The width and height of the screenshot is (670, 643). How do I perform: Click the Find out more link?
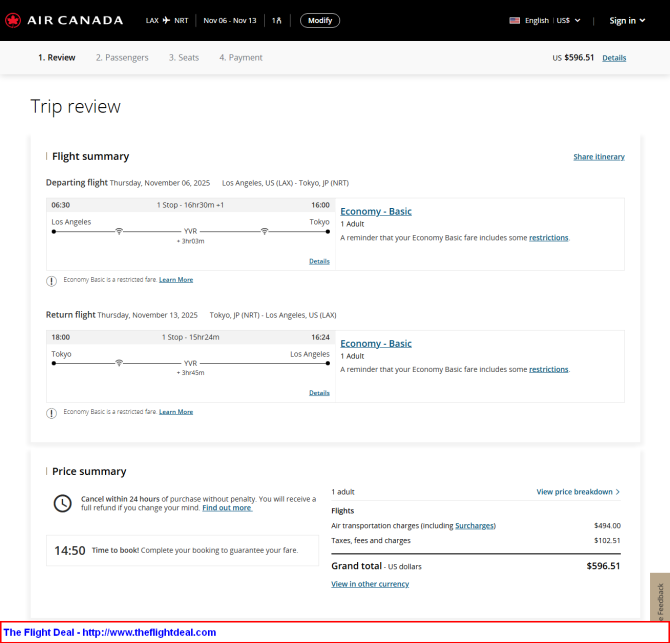point(227,508)
